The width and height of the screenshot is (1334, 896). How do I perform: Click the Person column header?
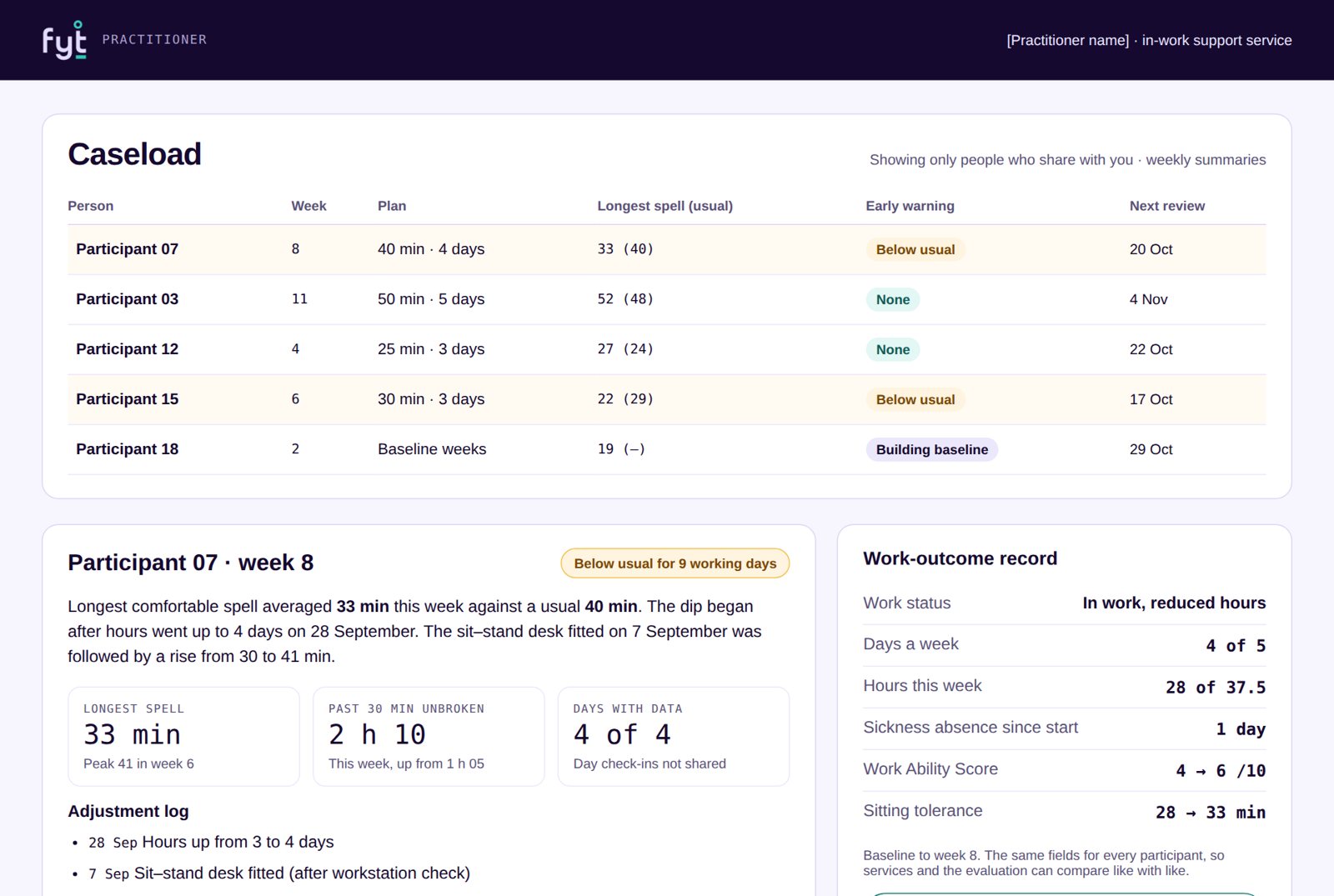tap(90, 206)
